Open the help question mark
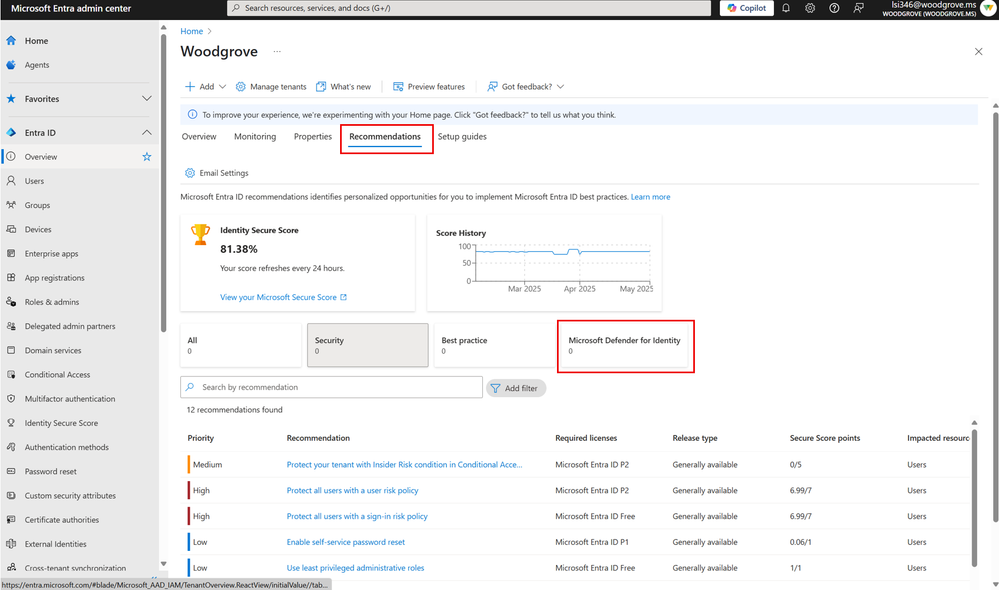The image size is (999, 590). [834, 8]
